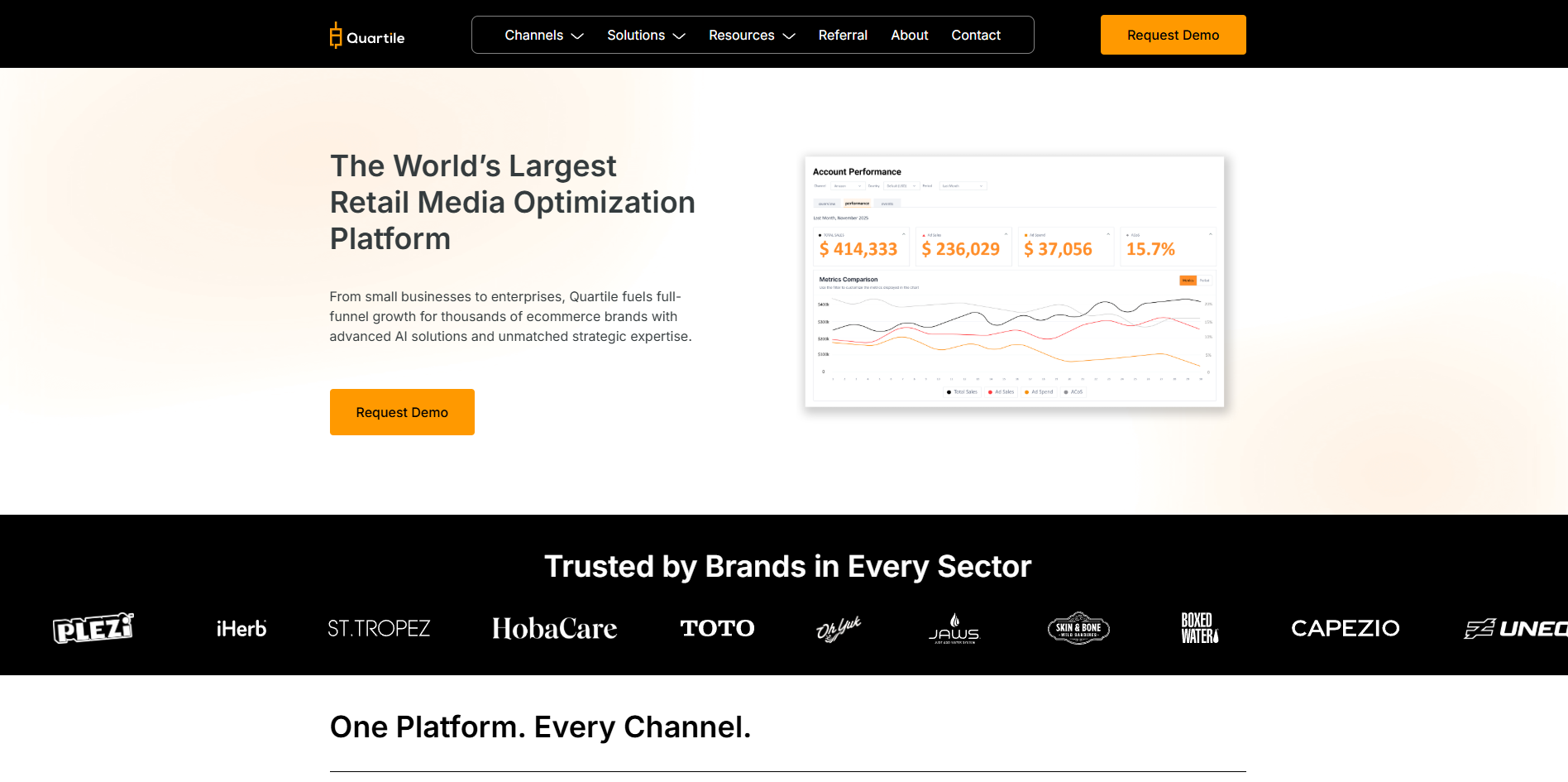The width and height of the screenshot is (1568, 782).
Task: Open the Resources dropdown menu
Action: point(752,36)
